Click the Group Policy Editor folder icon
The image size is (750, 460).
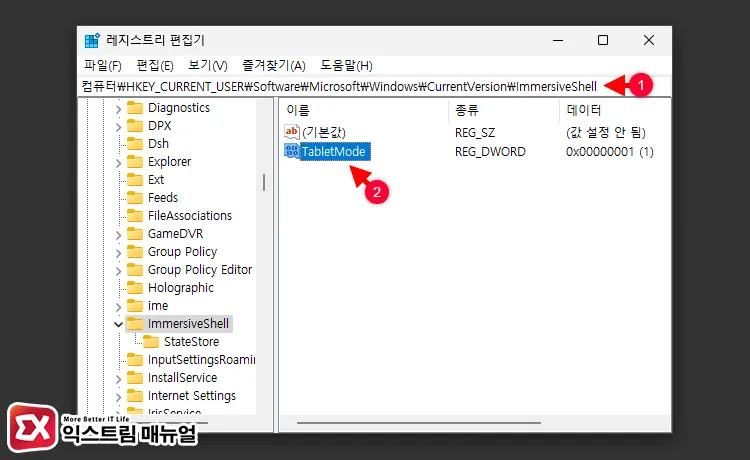tap(135, 270)
